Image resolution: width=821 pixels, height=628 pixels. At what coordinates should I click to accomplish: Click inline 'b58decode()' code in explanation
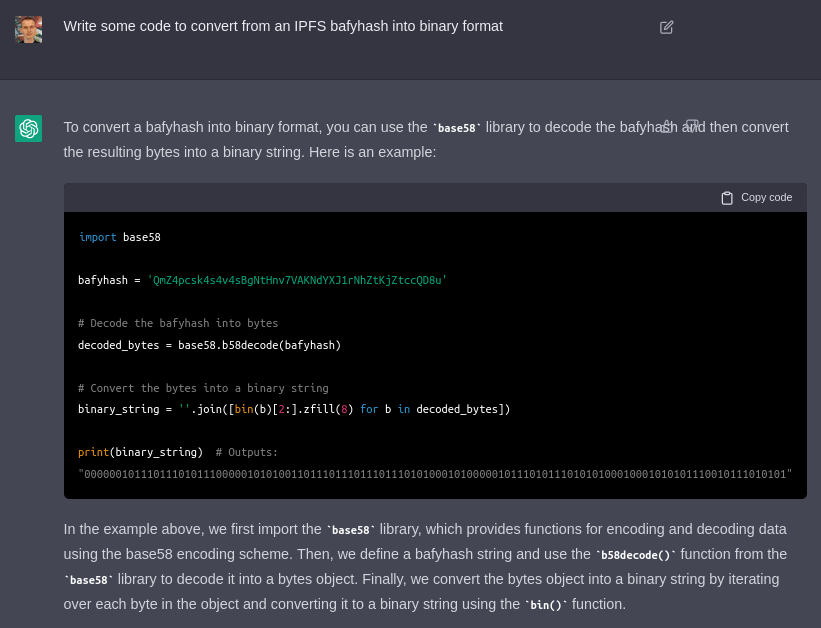[x=635, y=555]
